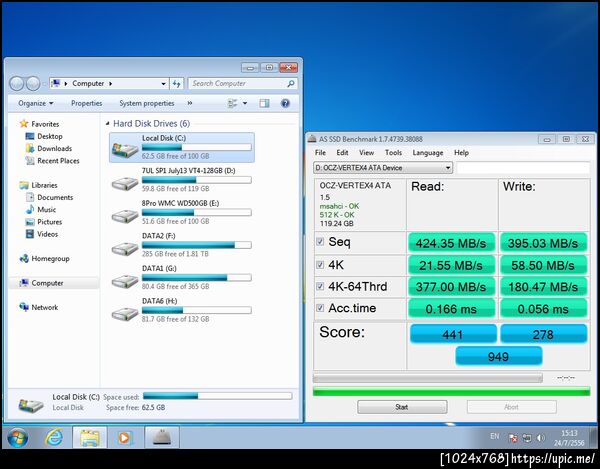The image size is (600, 469).
Task: Go forward with the Explorer forward arrow
Action: tap(33, 83)
